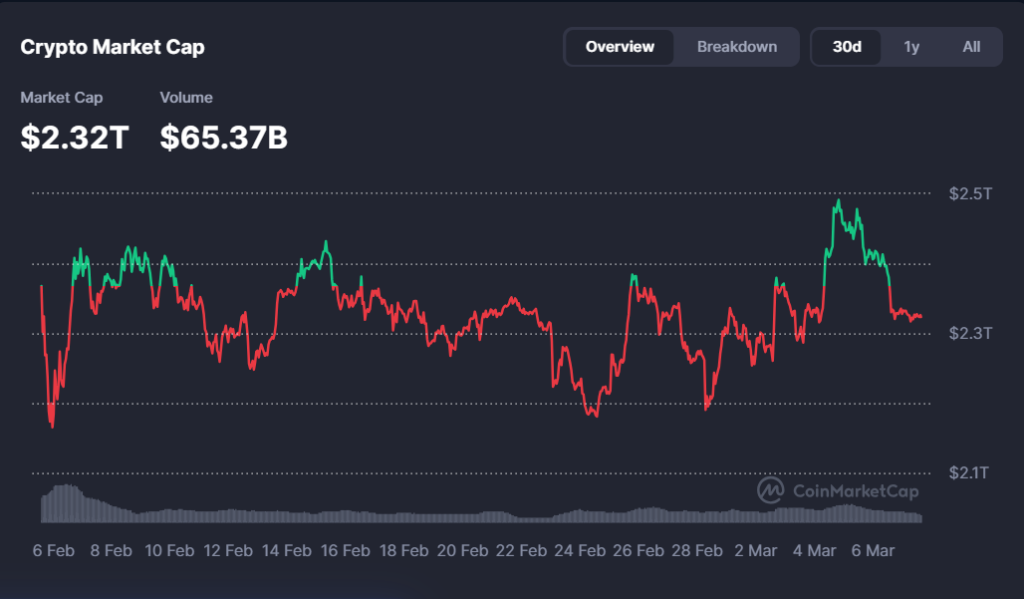Click the $2.1T axis label

coord(970,472)
